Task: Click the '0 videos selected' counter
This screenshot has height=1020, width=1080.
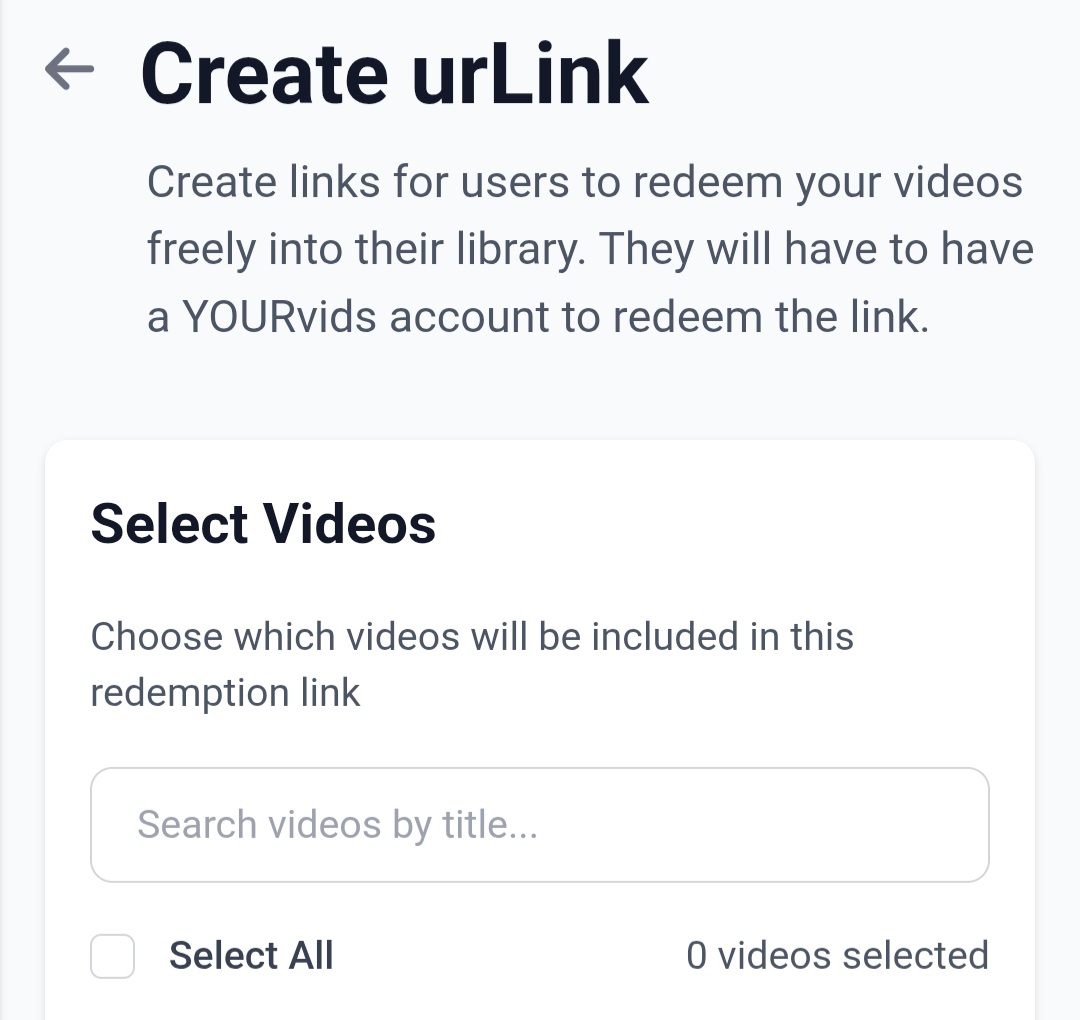Action: (838, 956)
